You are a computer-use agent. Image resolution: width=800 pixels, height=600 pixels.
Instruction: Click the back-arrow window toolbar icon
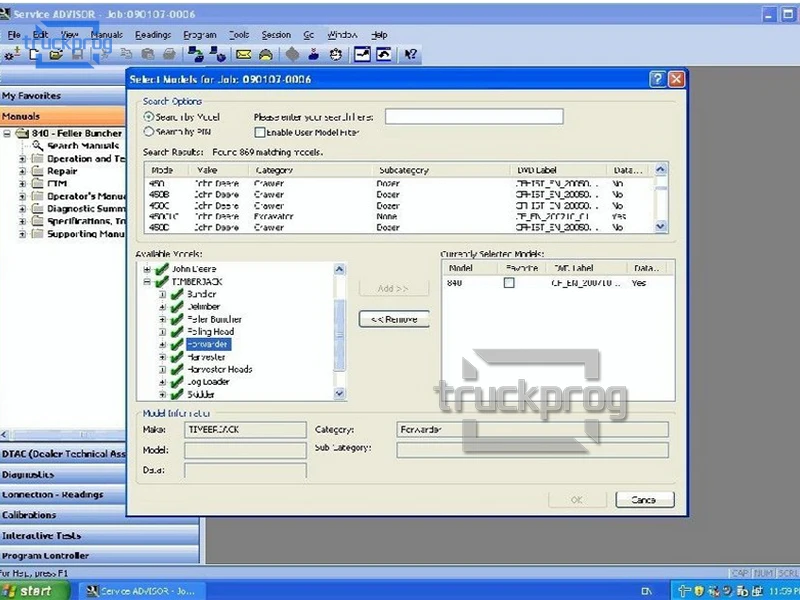tap(384, 54)
